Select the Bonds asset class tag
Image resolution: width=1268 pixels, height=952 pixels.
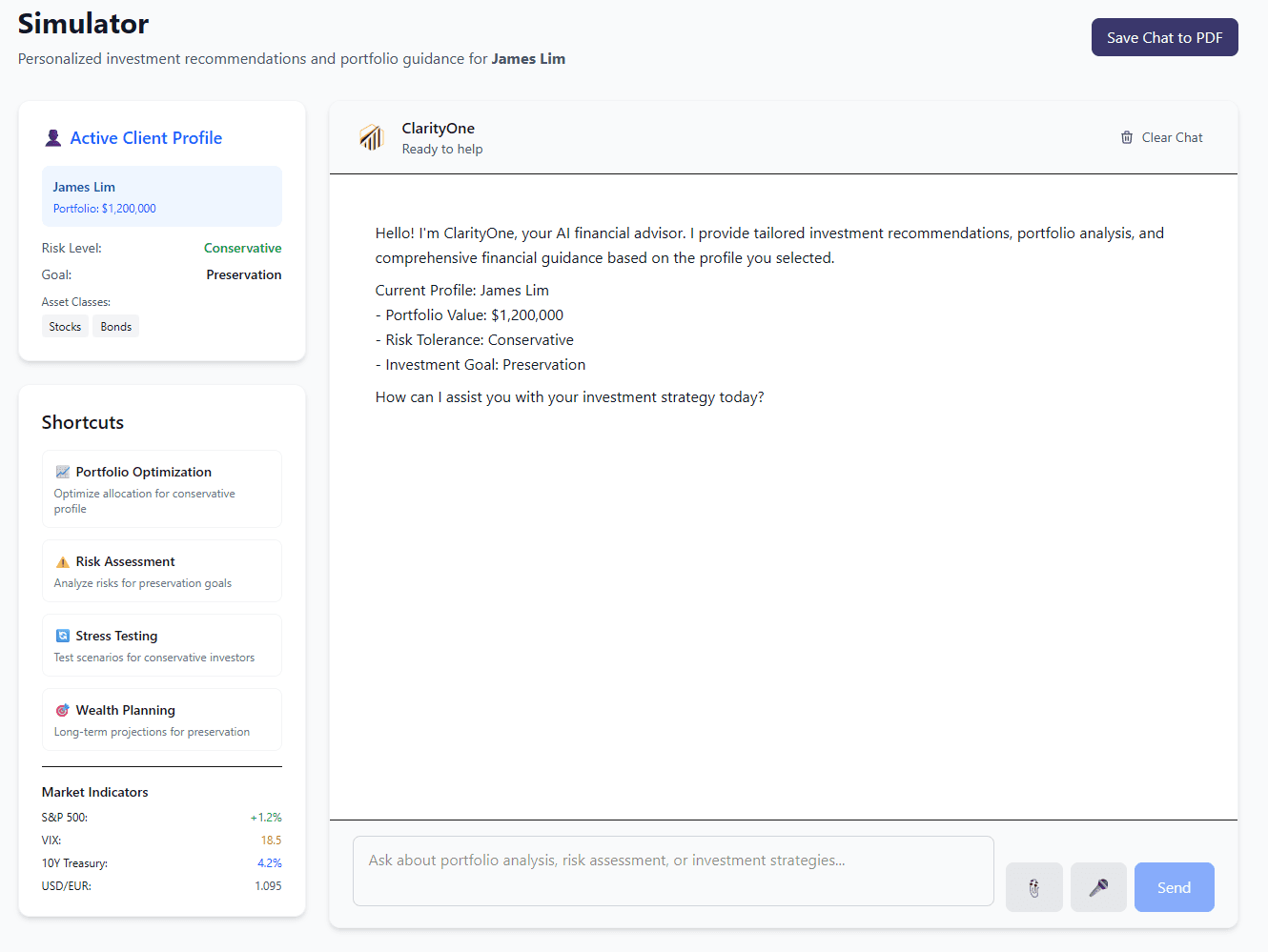(115, 326)
